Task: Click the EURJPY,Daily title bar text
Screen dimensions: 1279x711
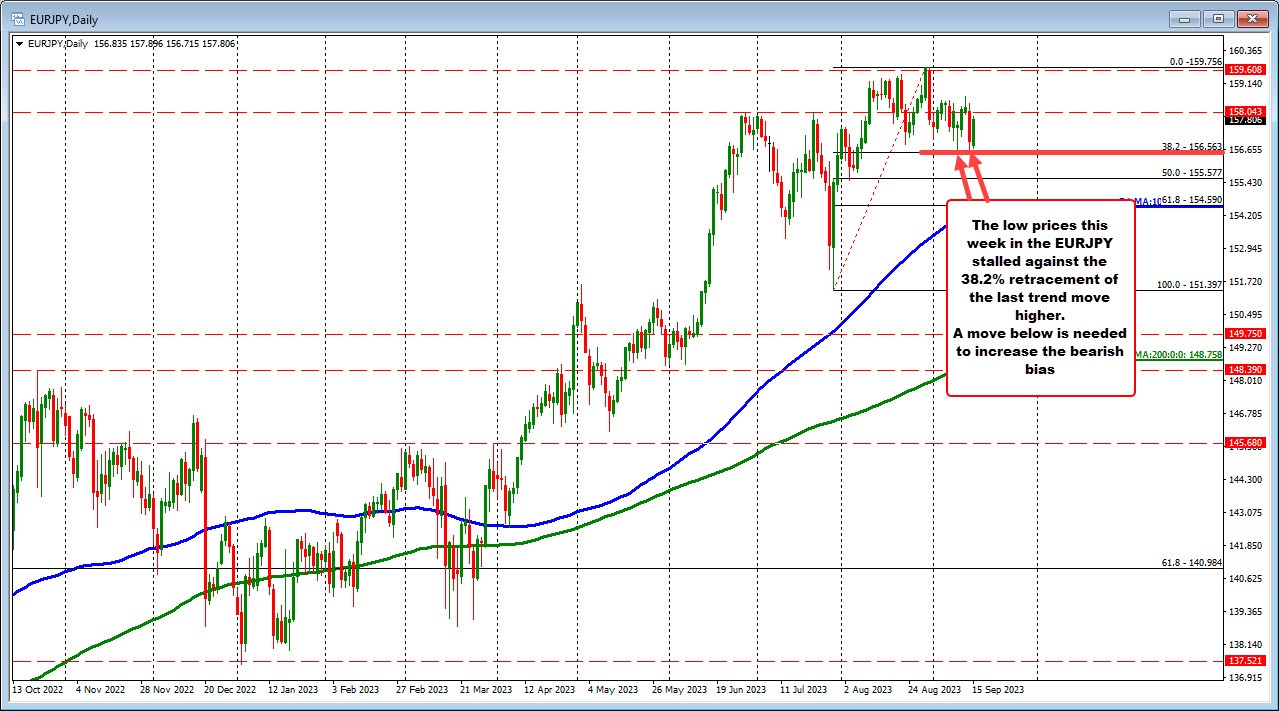Action: pos(65,18)
